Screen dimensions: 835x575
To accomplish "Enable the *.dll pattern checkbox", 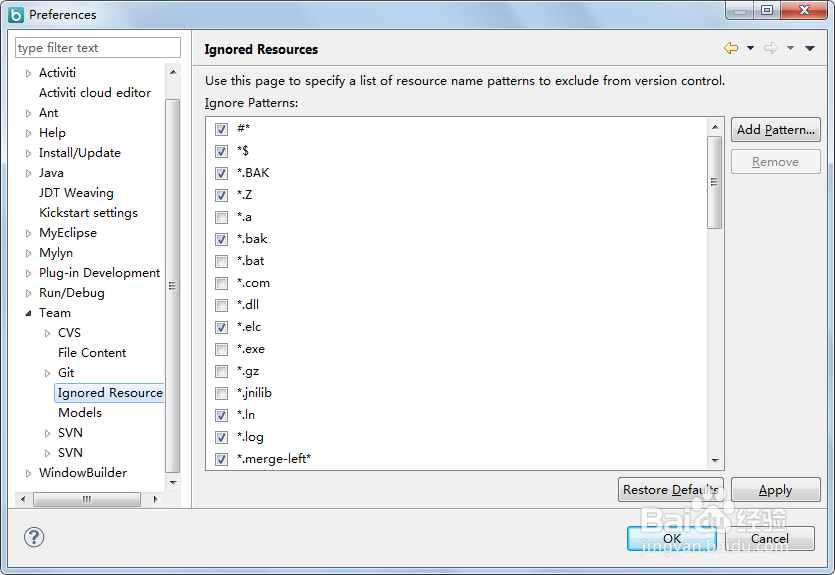I will click(x=222, y=305).
